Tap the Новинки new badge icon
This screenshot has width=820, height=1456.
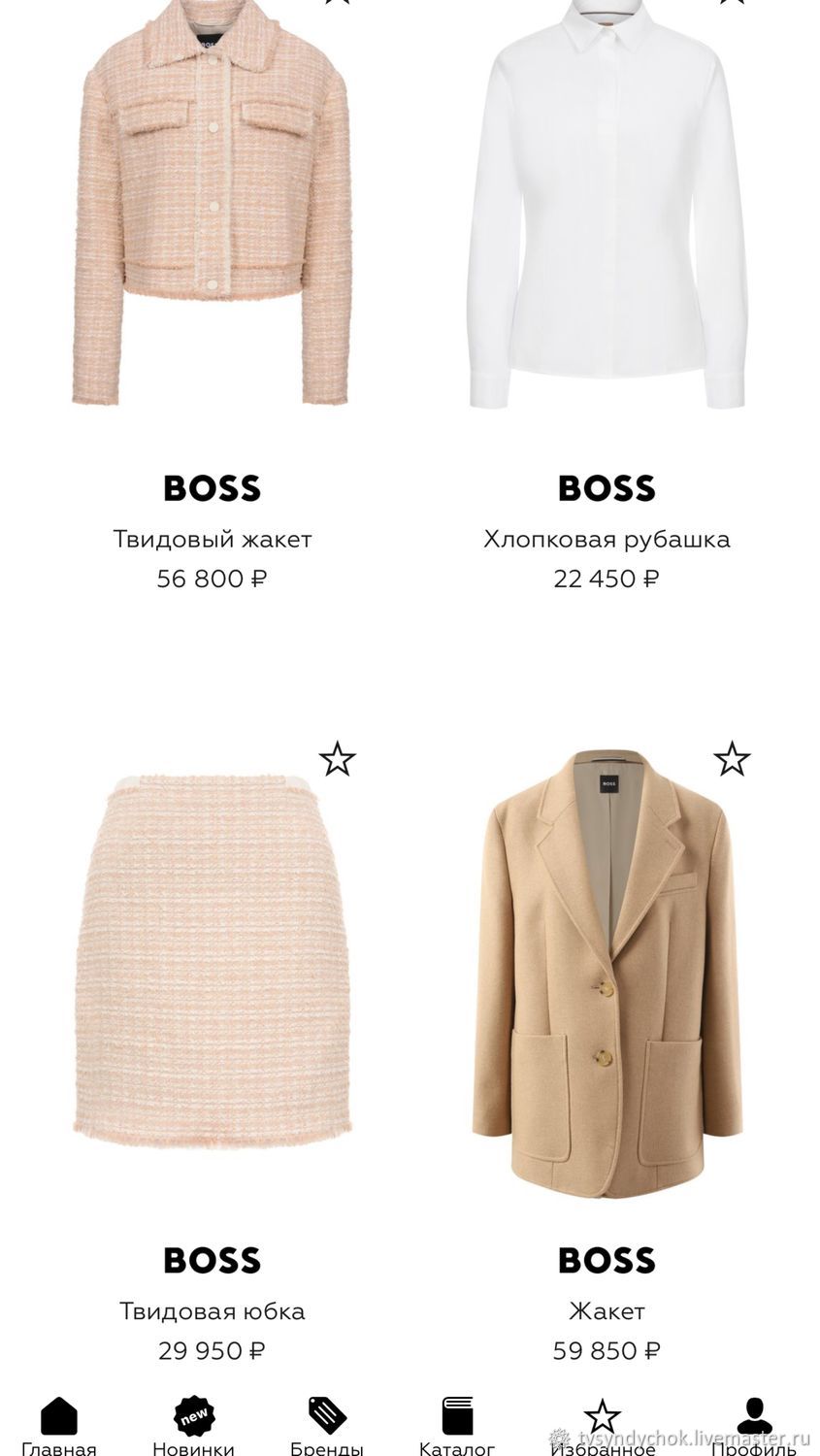tap(194, 1415)
